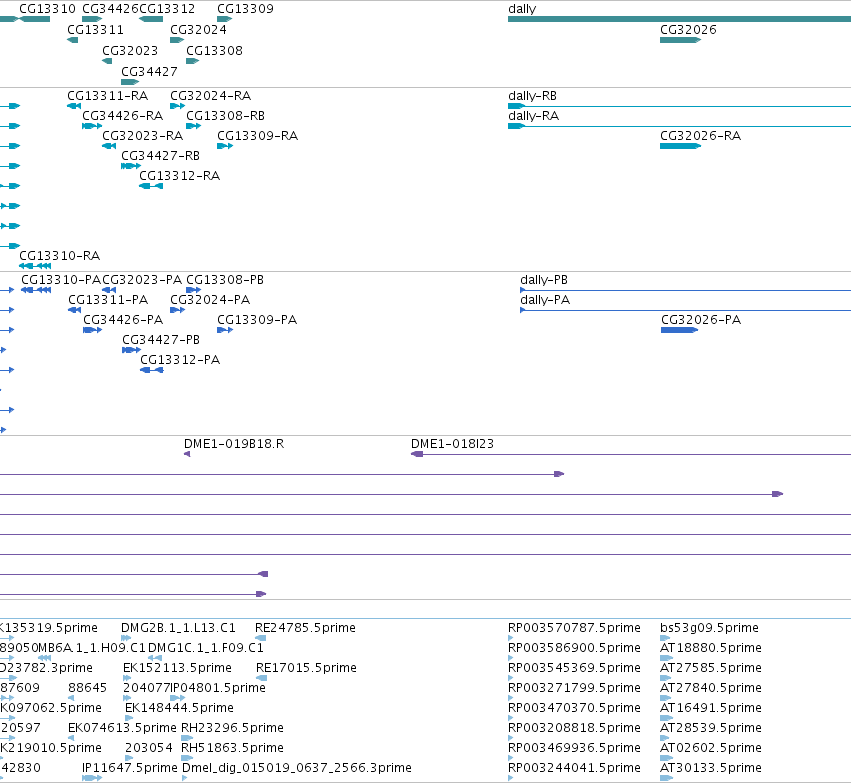This screenshot has width=851, height=783.
Task: Click the DME1-018I23 clone label
Action: tap(453, 444)
